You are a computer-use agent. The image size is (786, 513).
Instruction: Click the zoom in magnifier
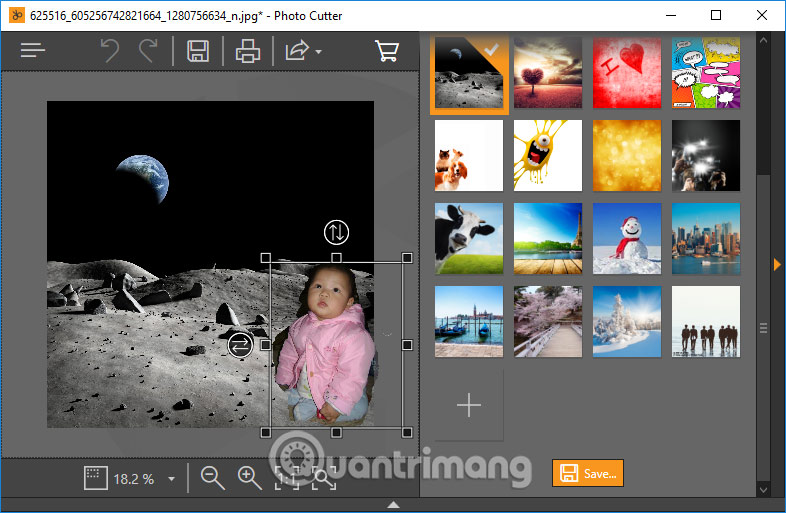pyautogui.click(x=250, y=478)
